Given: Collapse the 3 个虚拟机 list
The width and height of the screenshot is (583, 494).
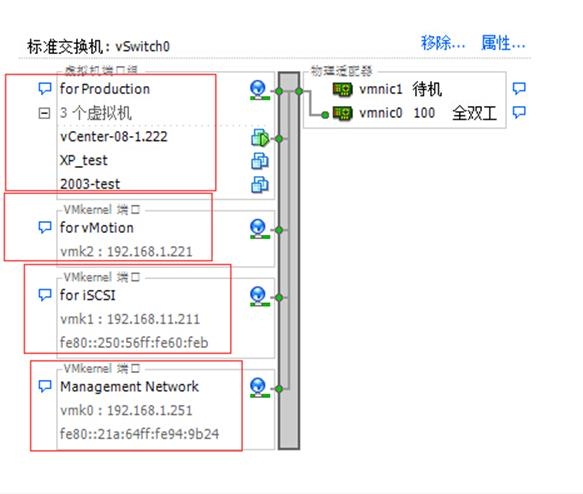Looking at the screenshot, I should click(x=44, y=113).
